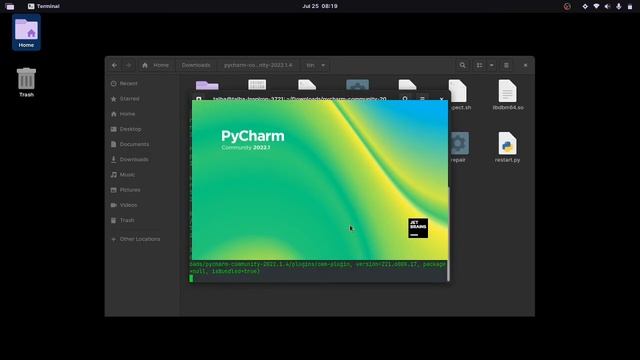Click the Wi-Fi icon in system tray
This screenshot has width=640, height=360.
[596, 6]
